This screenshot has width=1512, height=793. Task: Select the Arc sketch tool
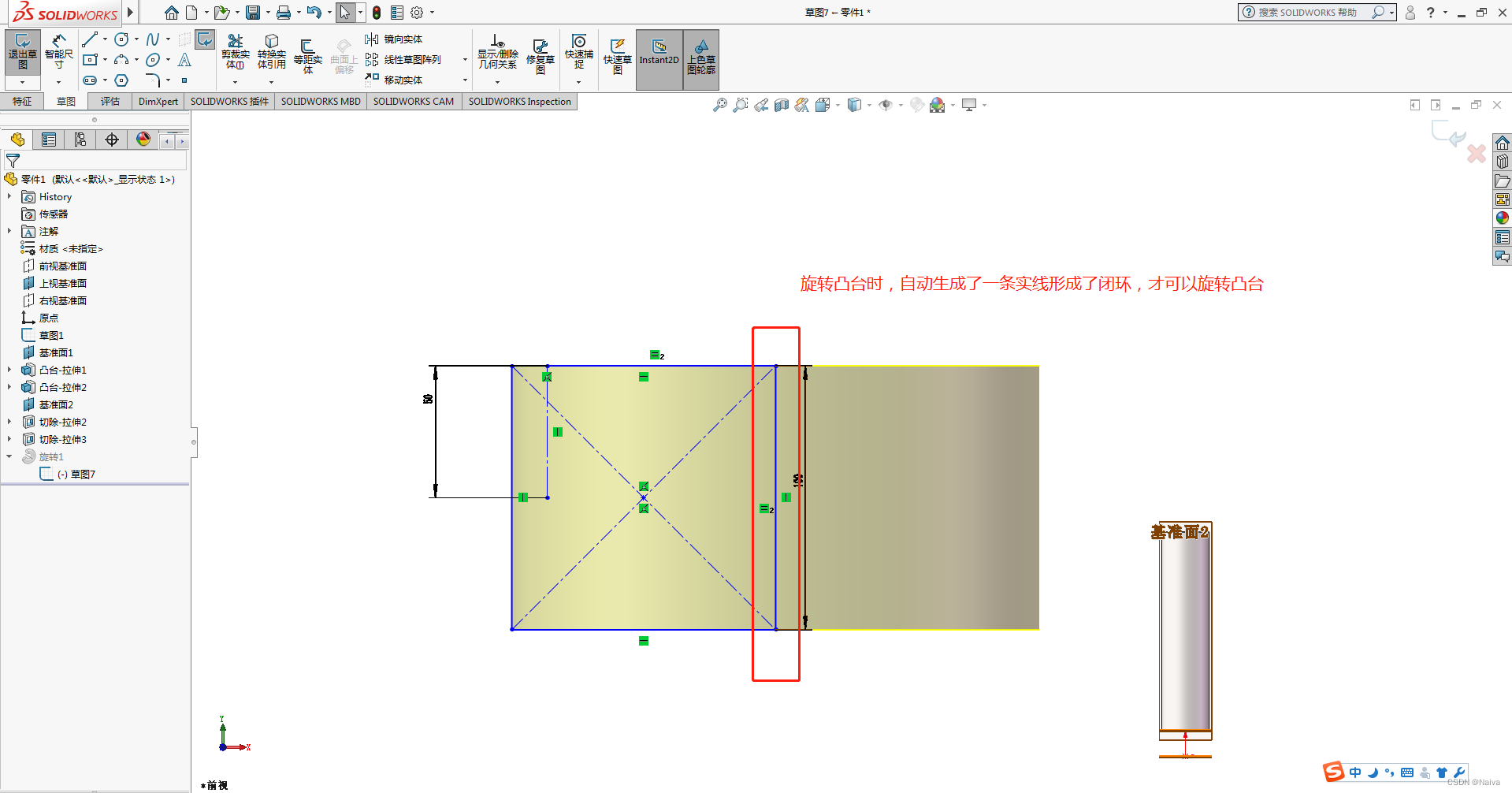pos(121,60)
